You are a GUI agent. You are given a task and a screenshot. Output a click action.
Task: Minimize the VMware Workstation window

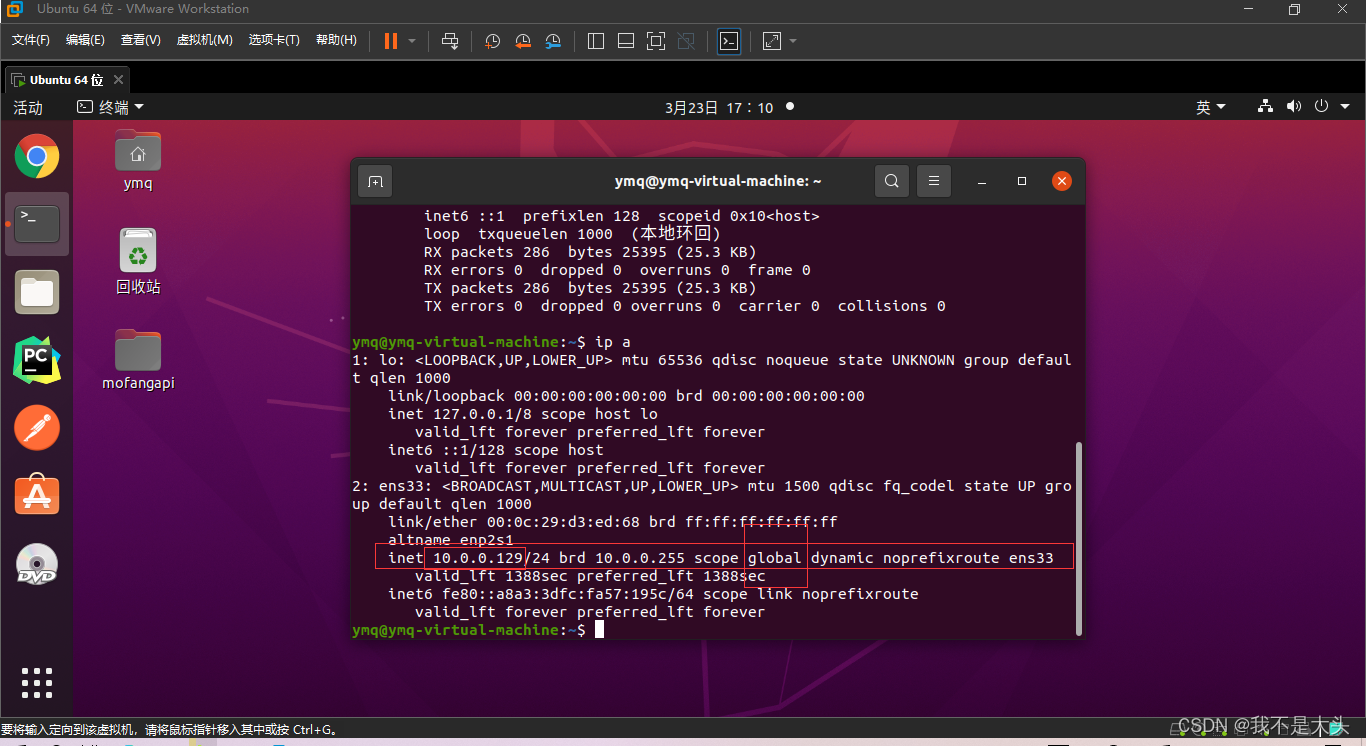1249,10
